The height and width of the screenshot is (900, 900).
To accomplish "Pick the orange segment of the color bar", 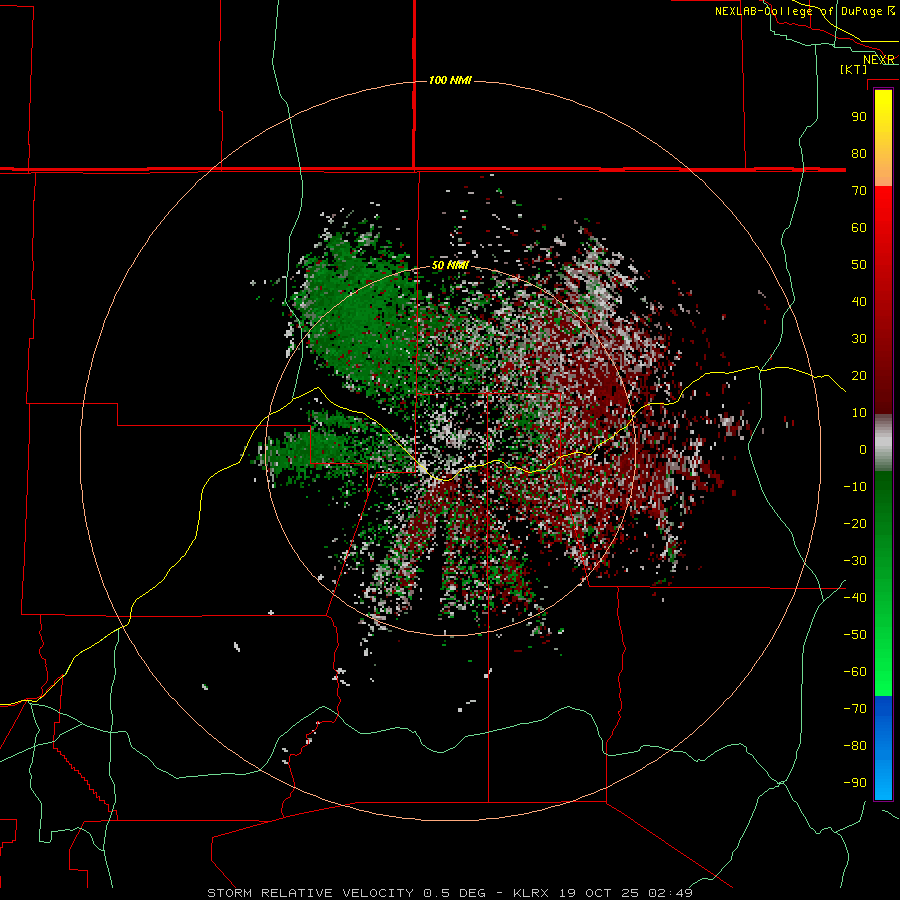I will pyautogui.click(x=883, y=166).
